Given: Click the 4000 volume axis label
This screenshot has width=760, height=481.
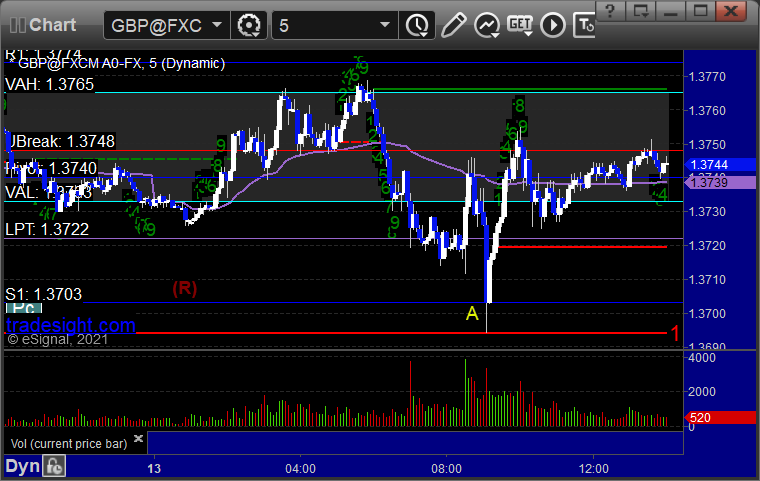Looking at the screenshot, I should click(x=701, y=358).
